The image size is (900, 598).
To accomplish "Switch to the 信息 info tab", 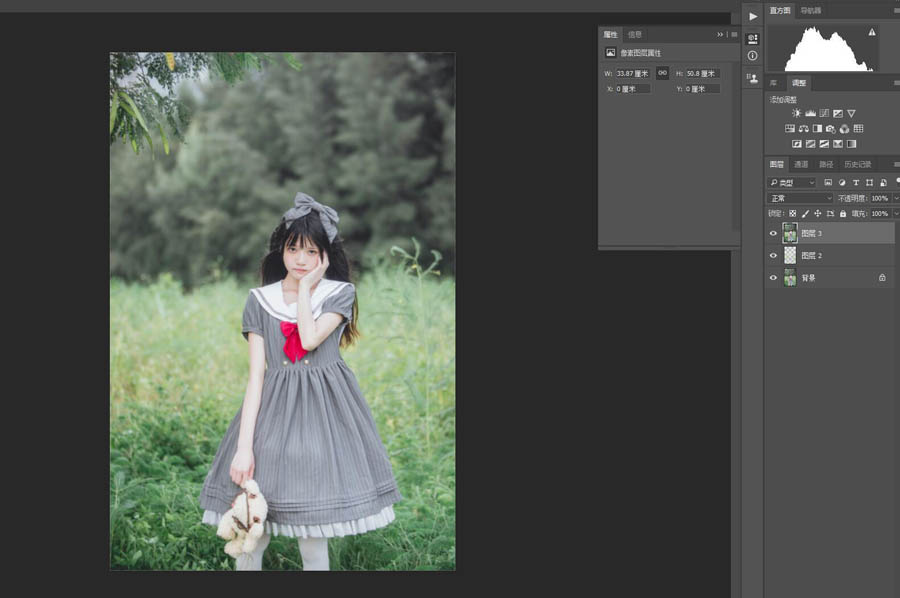I will click(634, 33).
